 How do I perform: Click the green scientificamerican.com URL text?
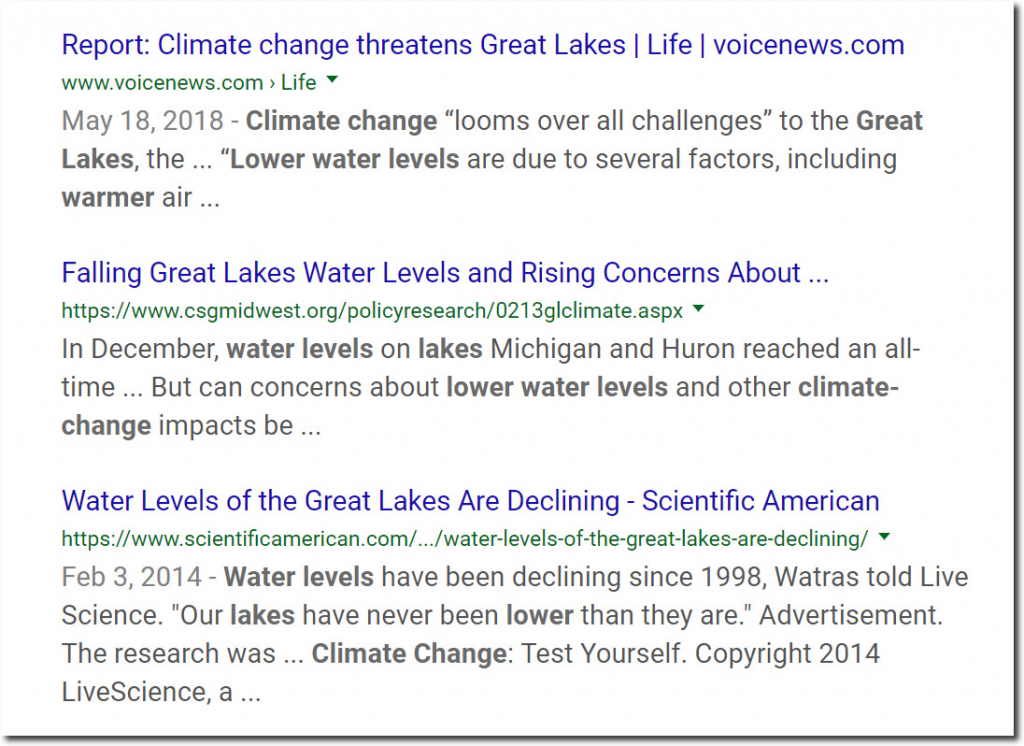(464, 538)
